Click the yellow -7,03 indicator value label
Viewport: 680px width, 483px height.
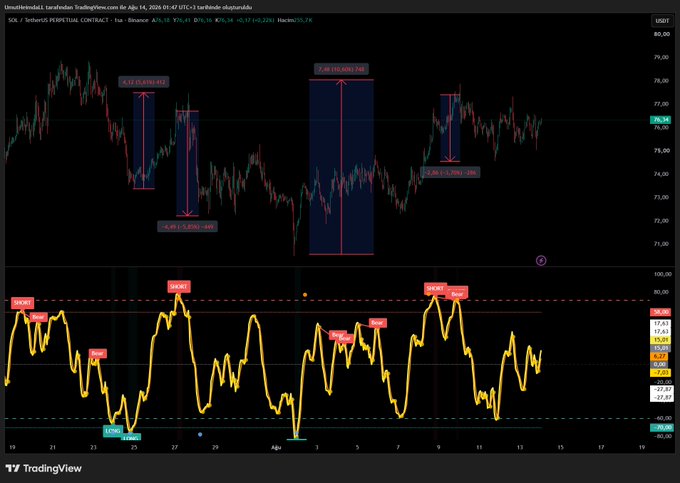660,373
